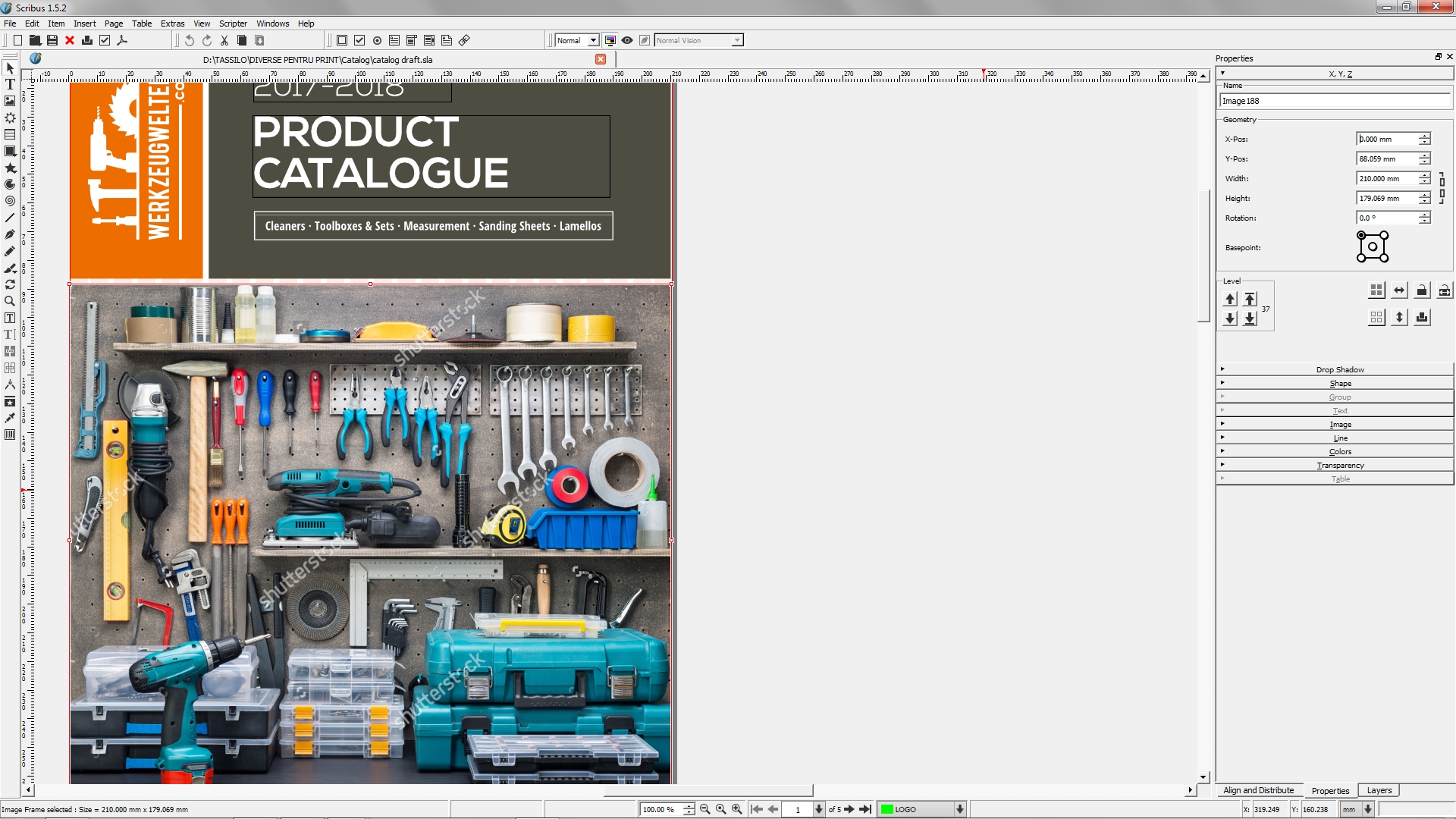This screenshot has width=1456, height=819.
Task: Open the Normal image quality dropdown
Action: point(593,40)
